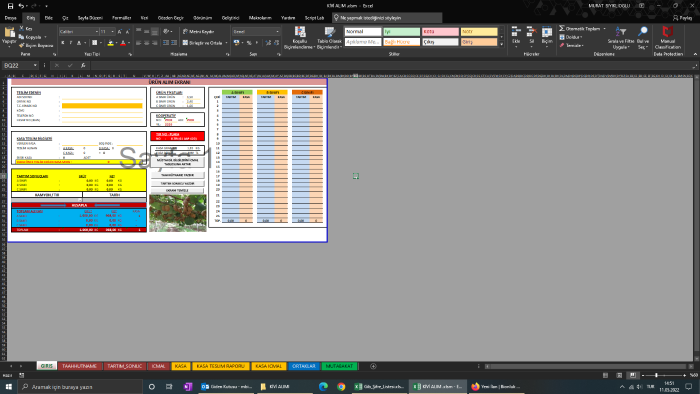The image size is (700, 394).
Task: Save the workbook with the floppy disk icon
Action: click(10, 6)
